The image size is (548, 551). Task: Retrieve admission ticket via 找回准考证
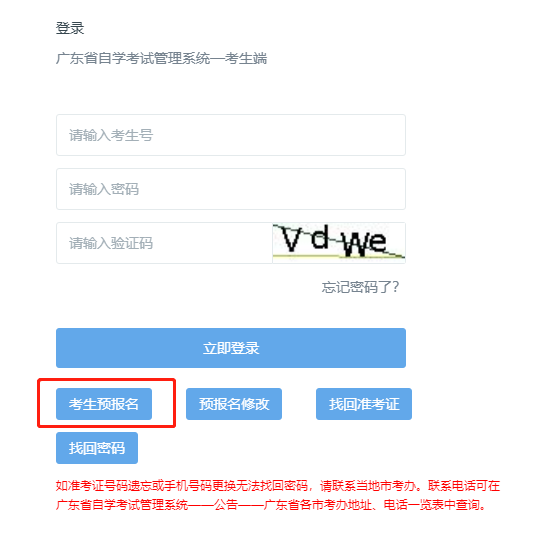tap(364, 404)
